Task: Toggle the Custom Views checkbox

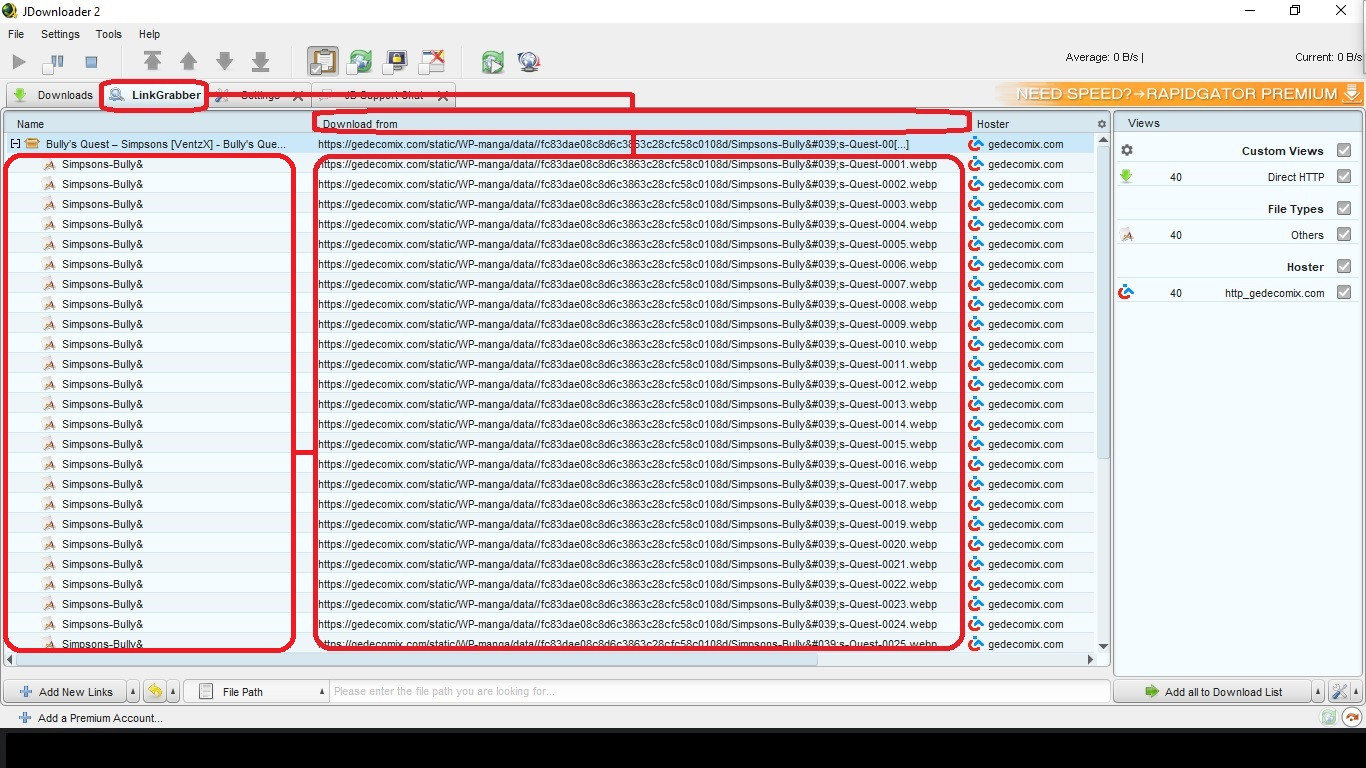Action: (1344, 150)
